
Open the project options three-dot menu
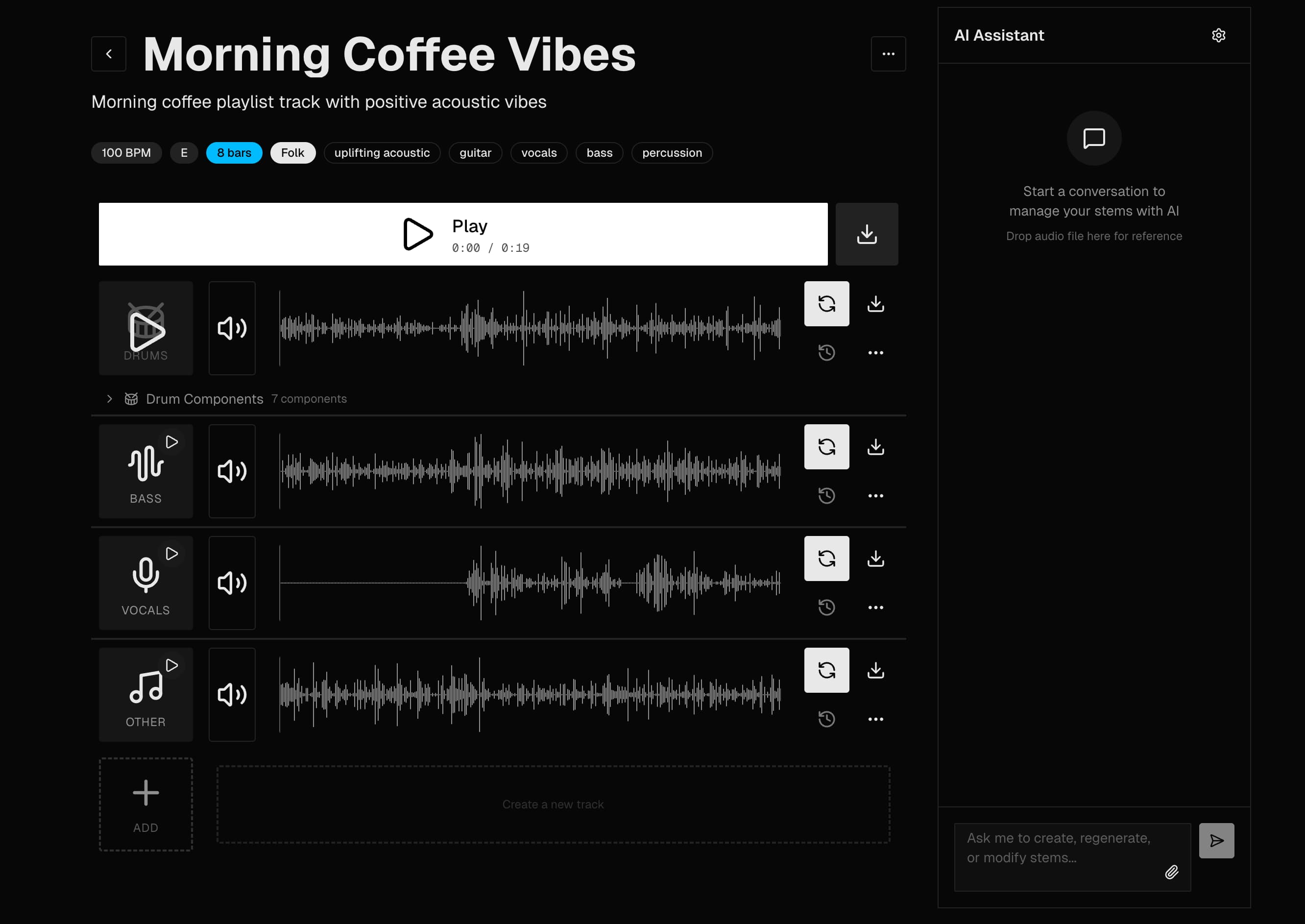coord(888,54)
